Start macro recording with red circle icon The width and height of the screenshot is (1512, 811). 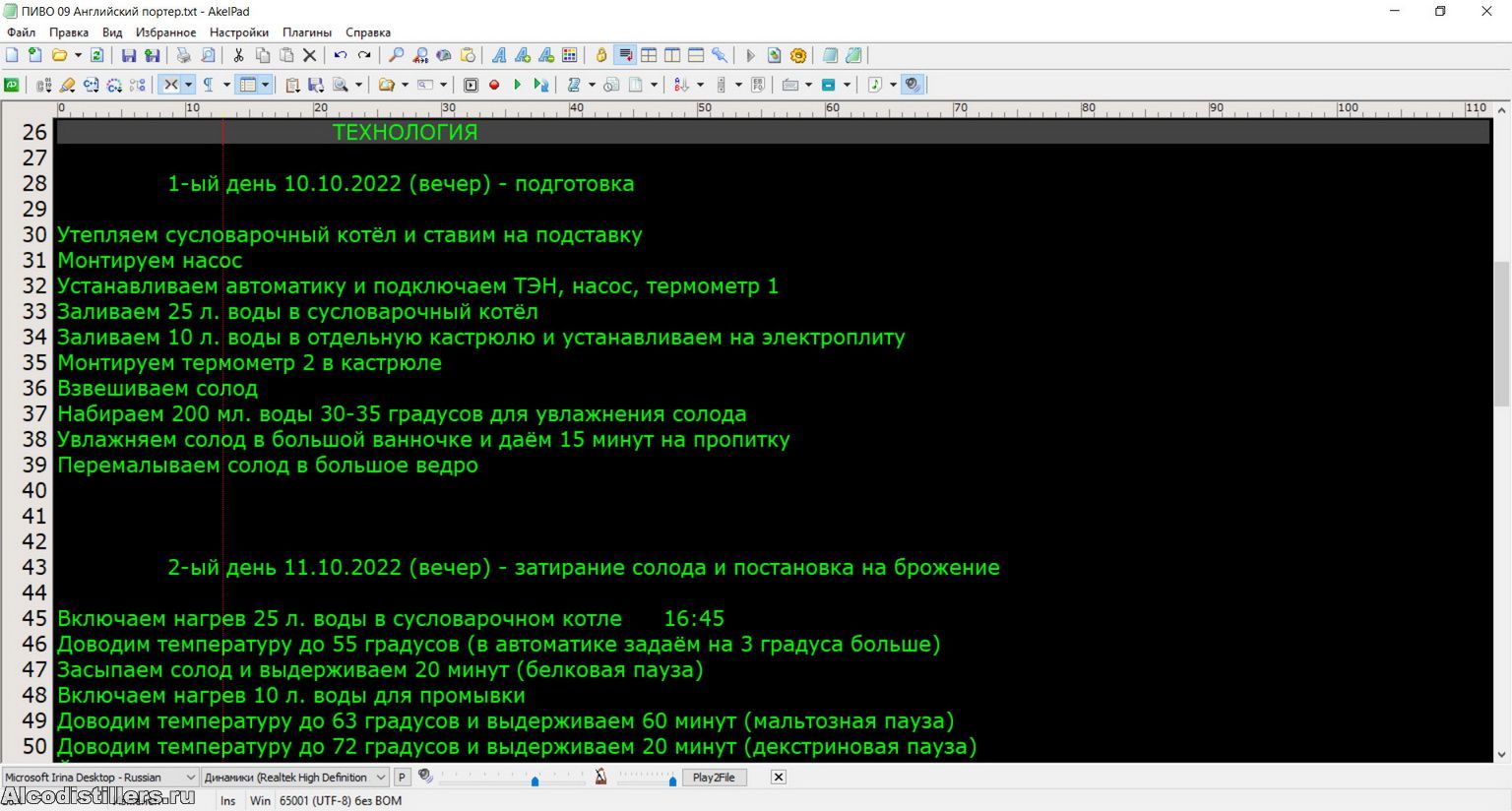coord(494,86)
